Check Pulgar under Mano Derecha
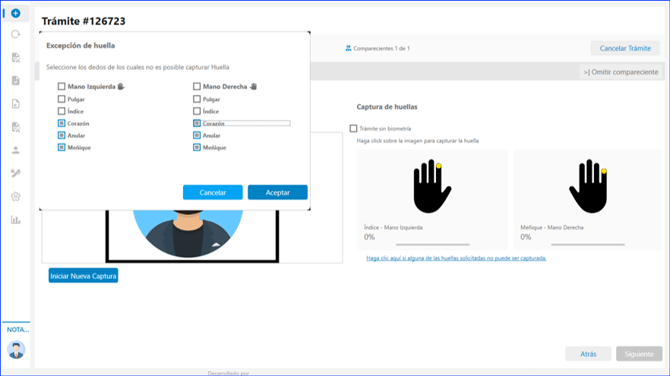 coord(197,99)
